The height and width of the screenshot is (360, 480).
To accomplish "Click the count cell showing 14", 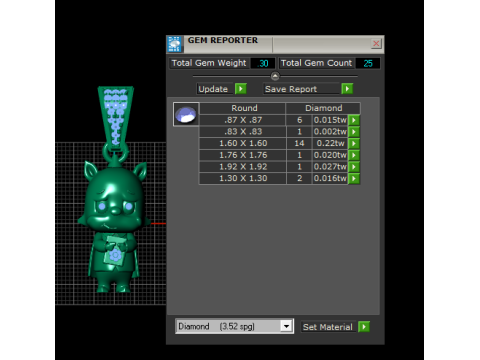I will click(x=299, y=143).
